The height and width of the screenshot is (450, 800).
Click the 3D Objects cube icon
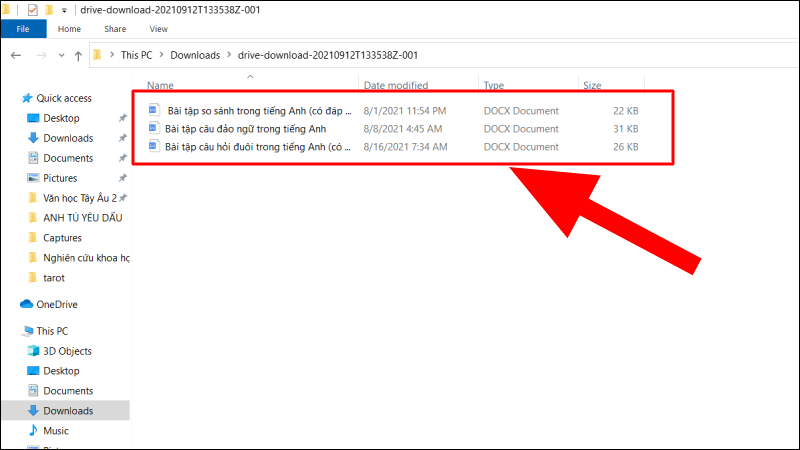coord(33,350)
